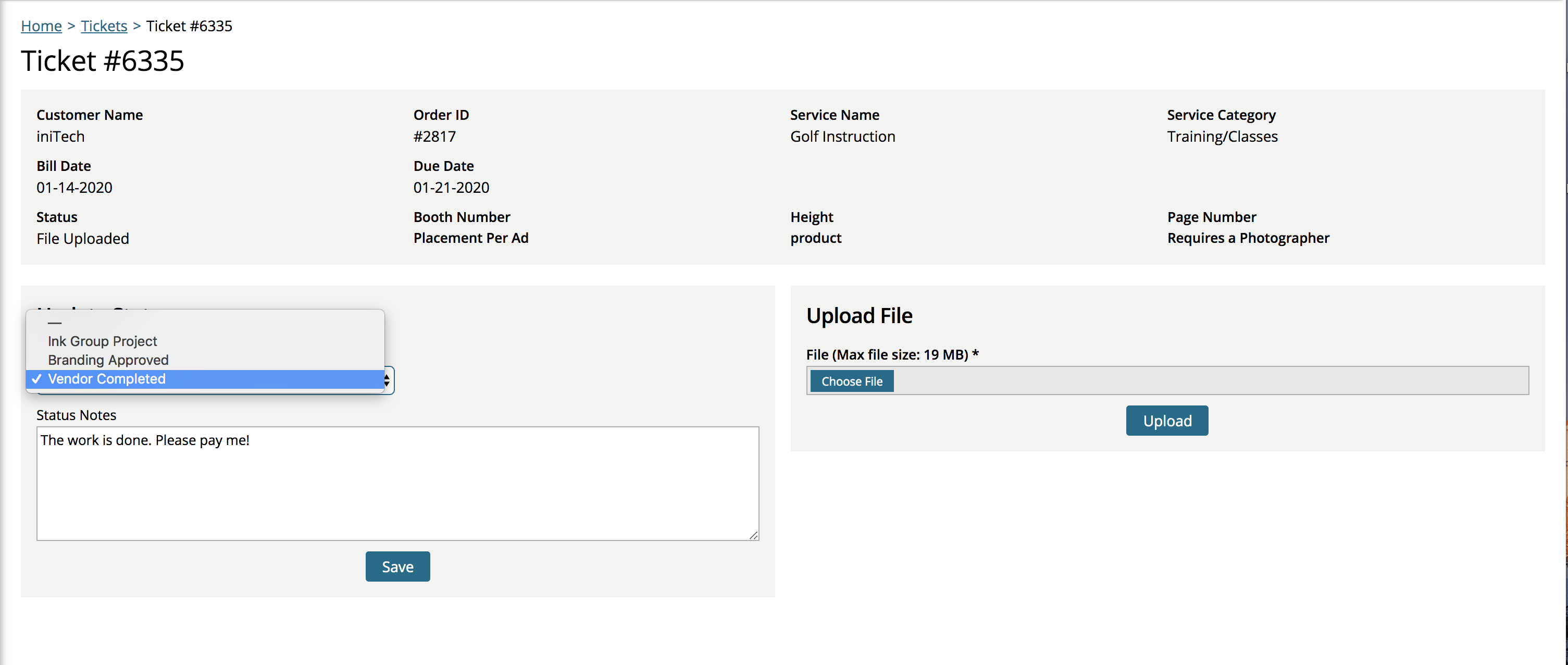The image size is (1568, 665).
Task: Select the Vendor Completed status option
Action: pyautogui.click(x=106, y=379)
